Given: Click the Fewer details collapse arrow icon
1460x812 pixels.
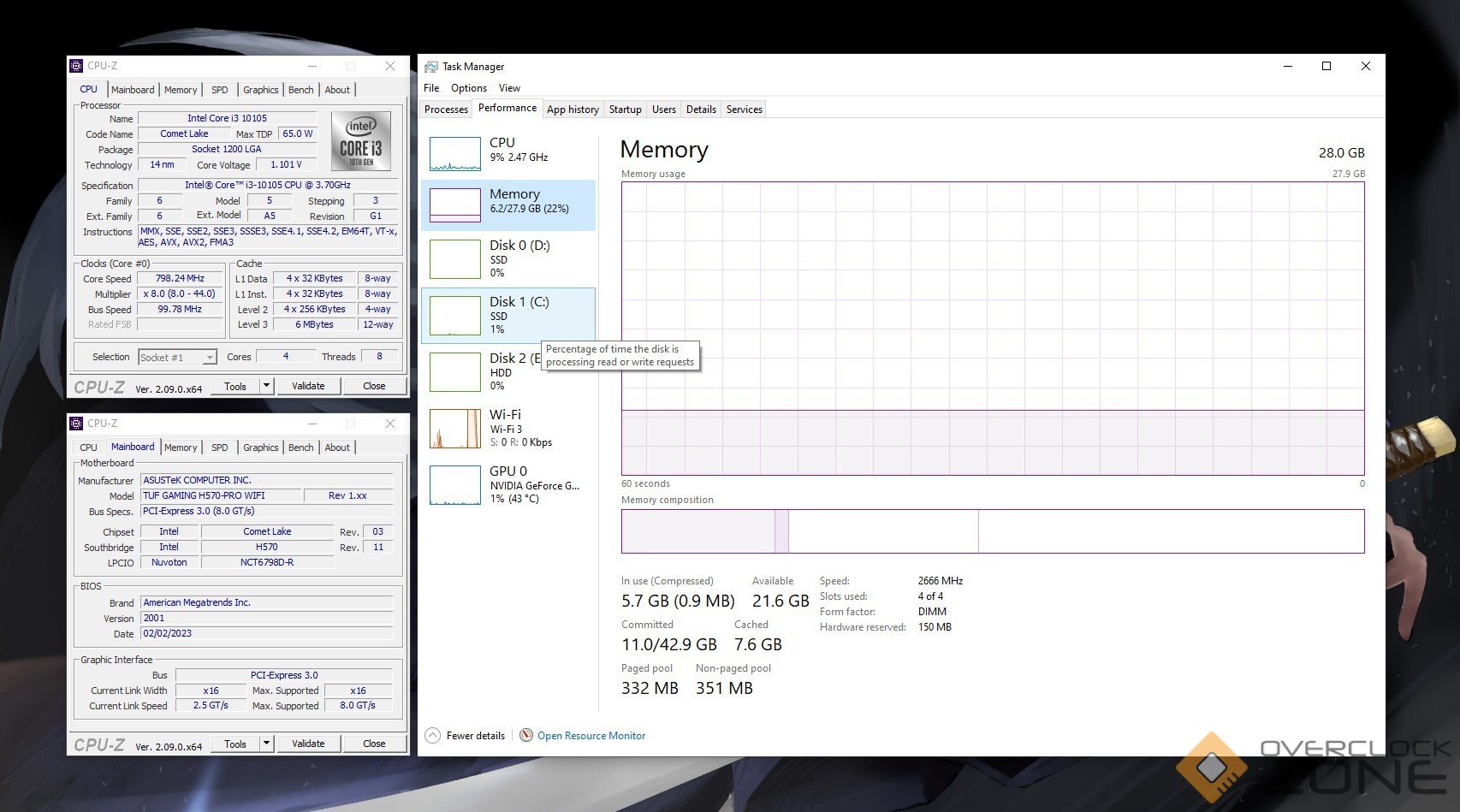Looking at the screenshot, I should pos(433,736).
